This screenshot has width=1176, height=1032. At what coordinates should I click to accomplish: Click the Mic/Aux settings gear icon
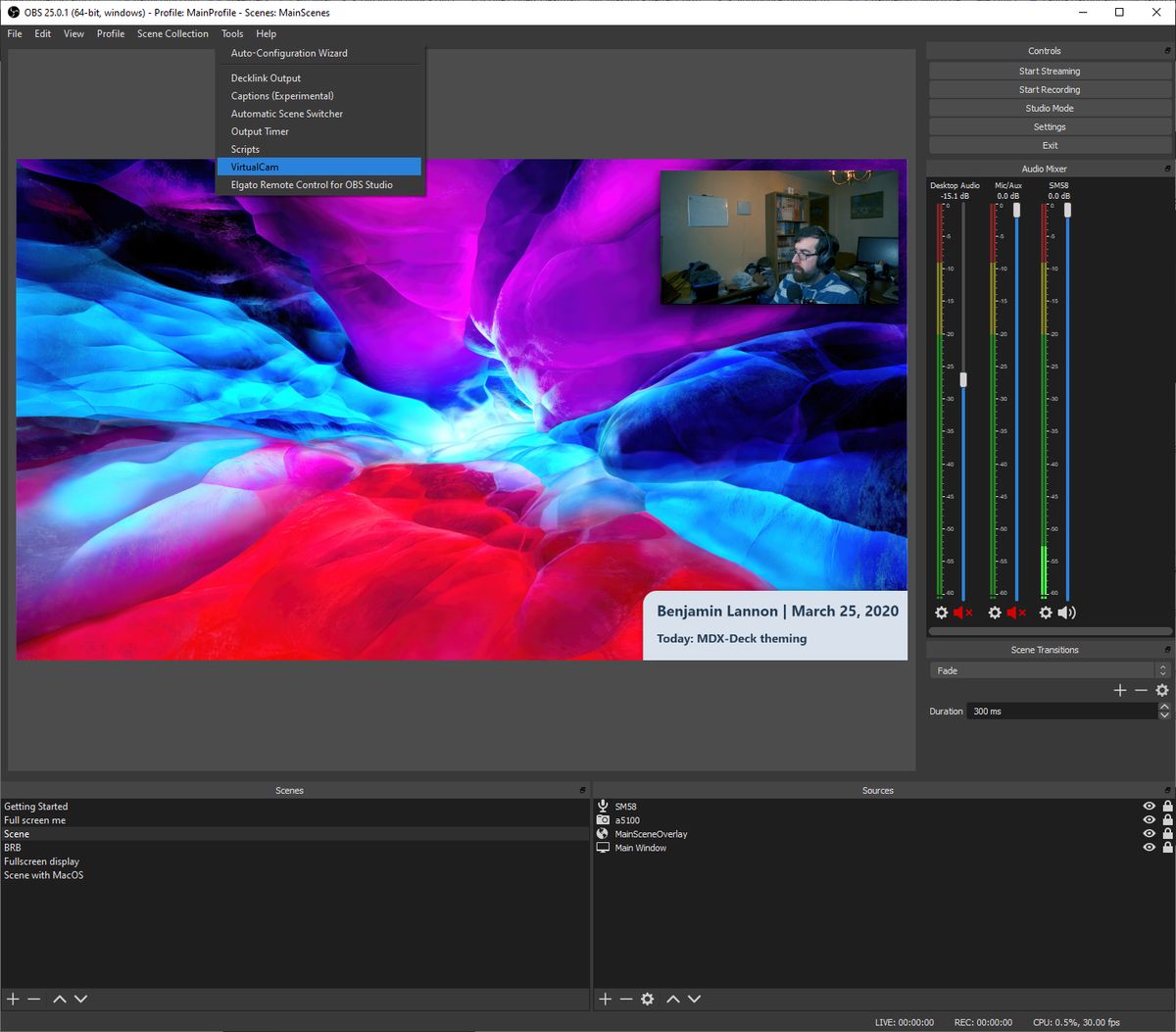point(997,613)
